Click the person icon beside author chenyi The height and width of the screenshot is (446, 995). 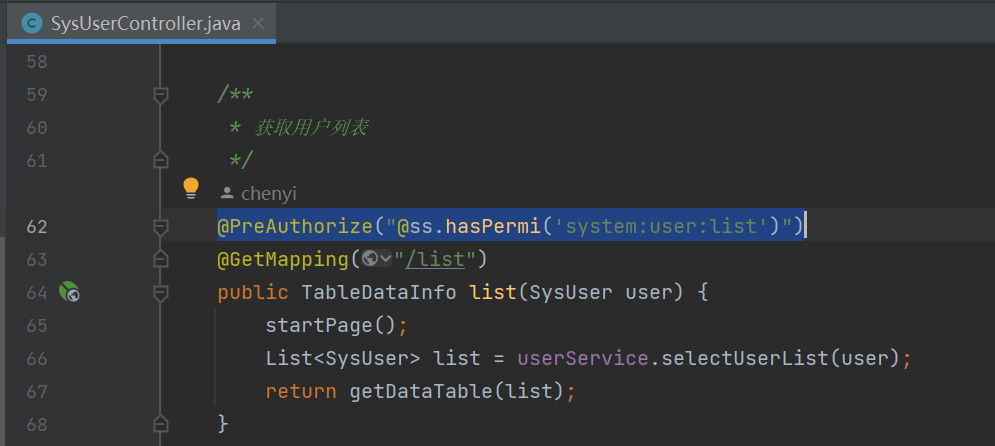click(227, 193)
